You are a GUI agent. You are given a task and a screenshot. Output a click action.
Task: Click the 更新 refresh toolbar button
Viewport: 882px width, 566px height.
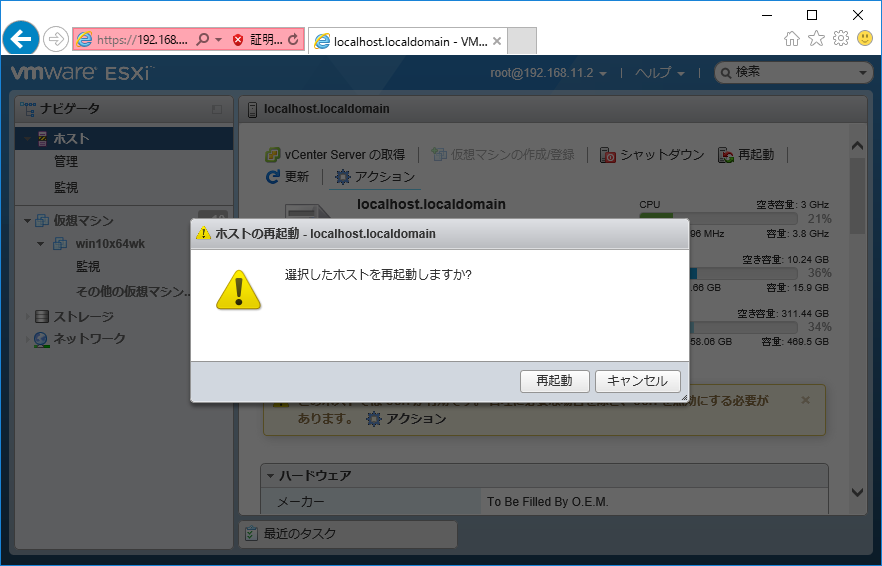pyautogui.click(x=287, y=177)
